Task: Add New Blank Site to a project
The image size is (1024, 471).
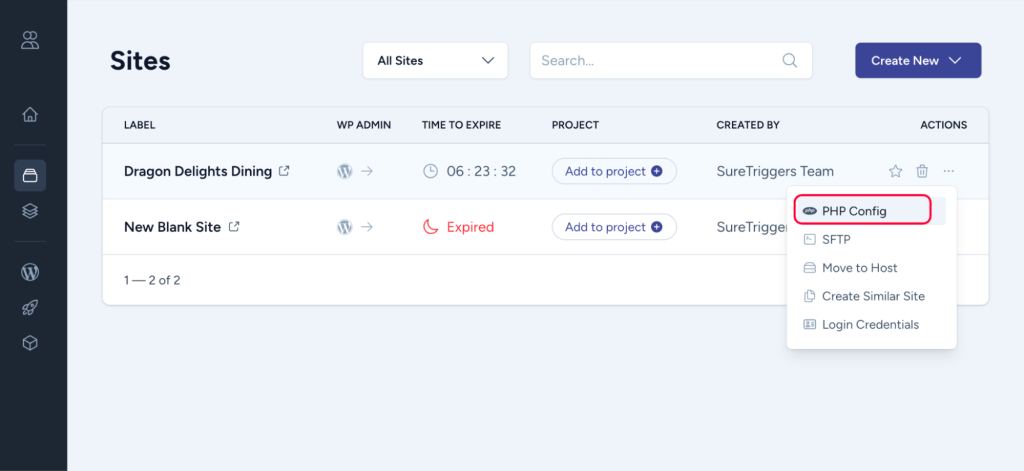Action: [614, 227]
